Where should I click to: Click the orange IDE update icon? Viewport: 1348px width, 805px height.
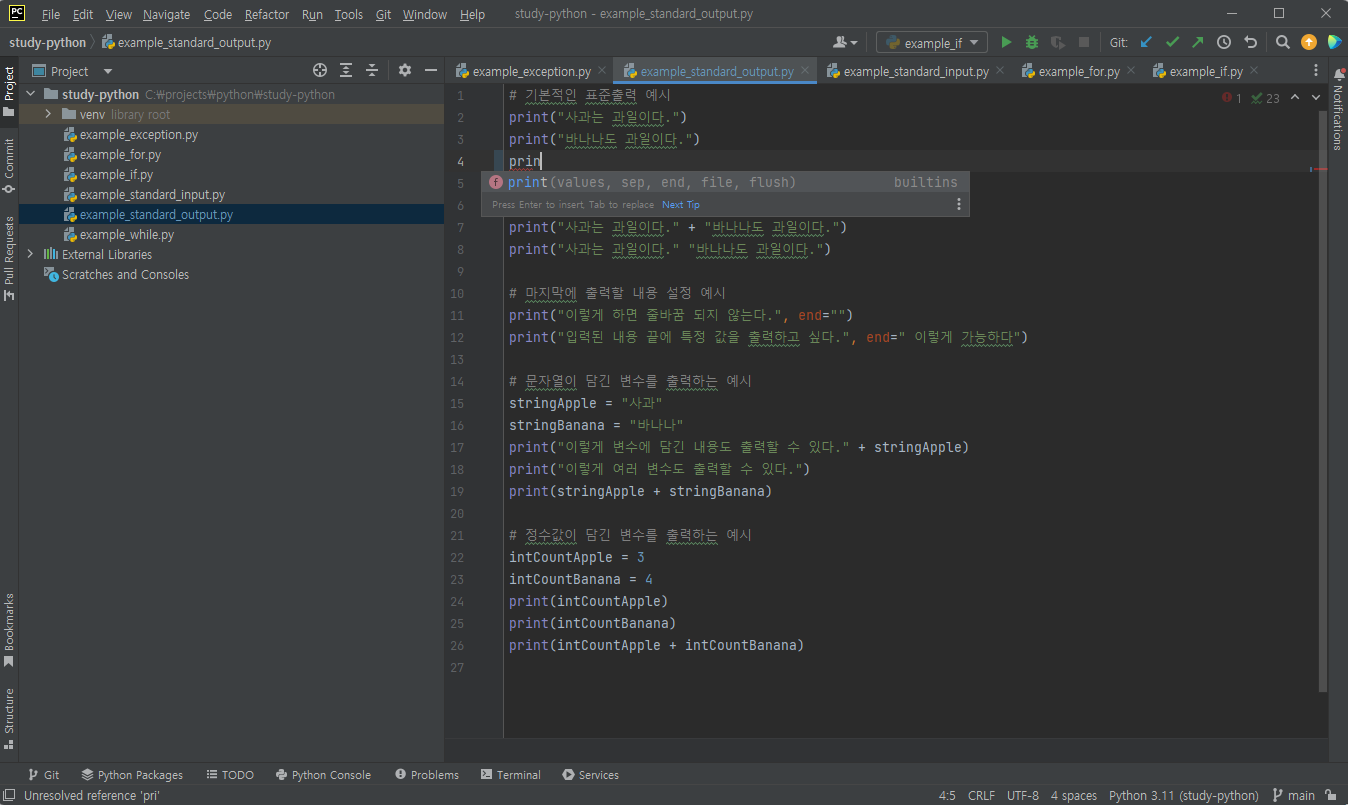click(1309, 42)
